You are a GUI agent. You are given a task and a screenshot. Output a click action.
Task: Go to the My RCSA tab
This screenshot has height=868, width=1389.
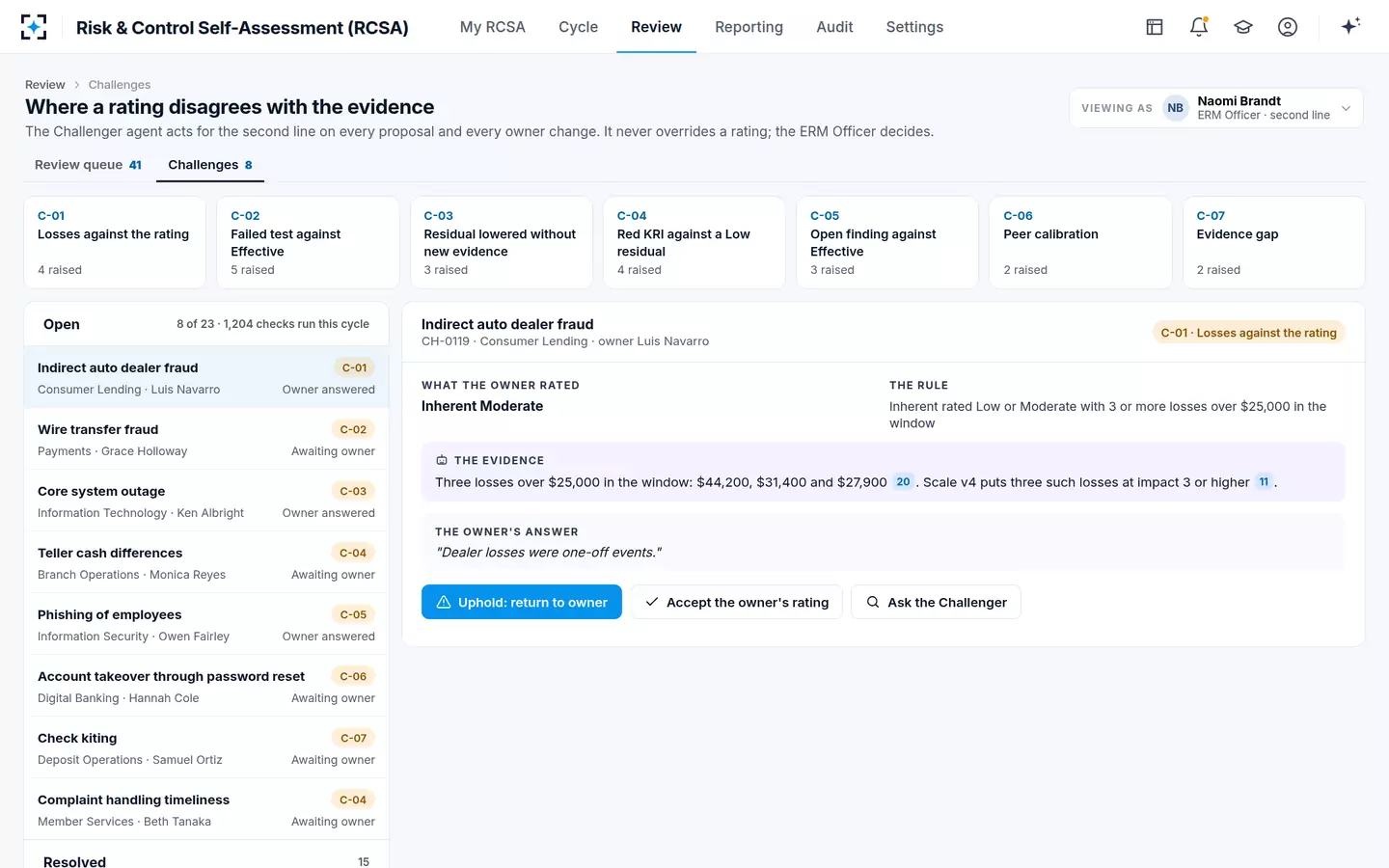(493, 27)
